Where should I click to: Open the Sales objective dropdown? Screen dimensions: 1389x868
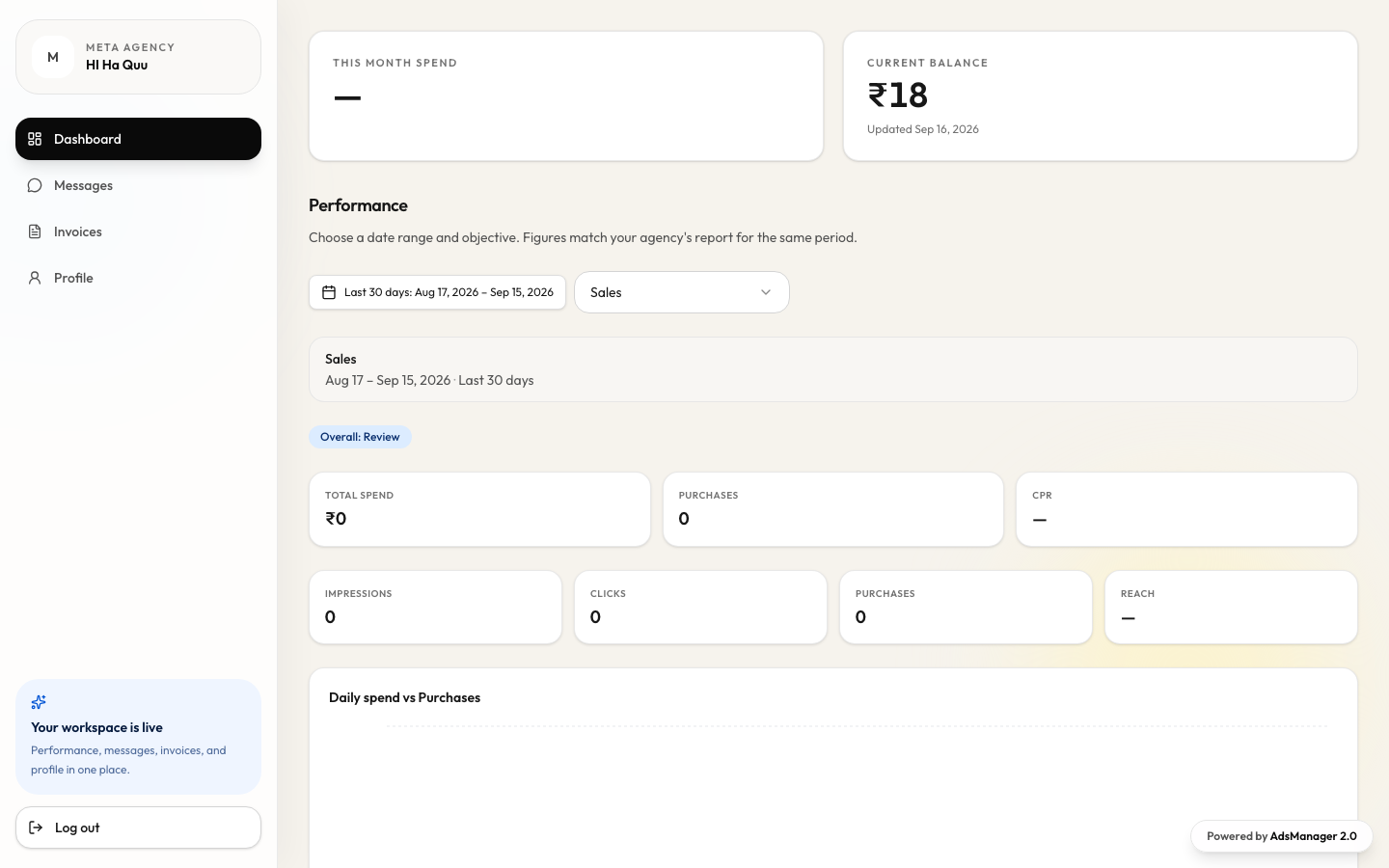click(x=682, y=292)
